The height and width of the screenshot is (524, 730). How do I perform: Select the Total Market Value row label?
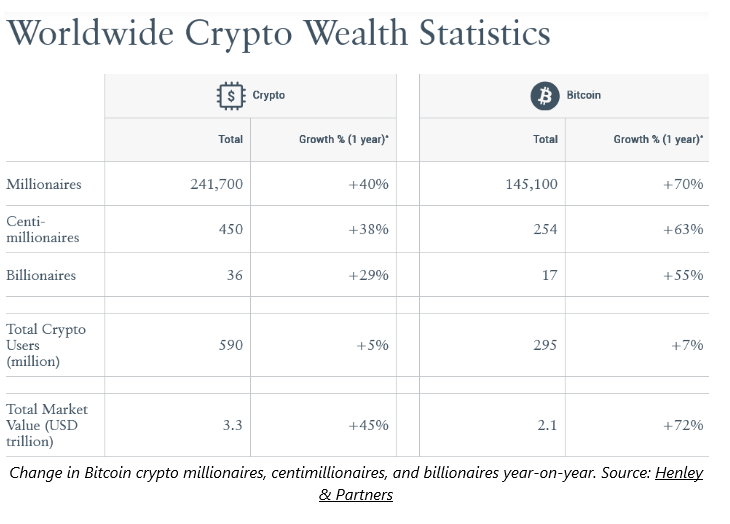click(47, 424)
